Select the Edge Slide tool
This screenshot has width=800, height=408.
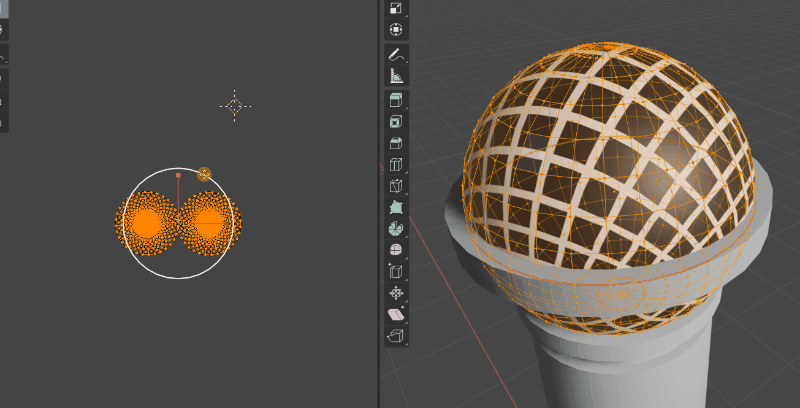[x=396, y=271]
